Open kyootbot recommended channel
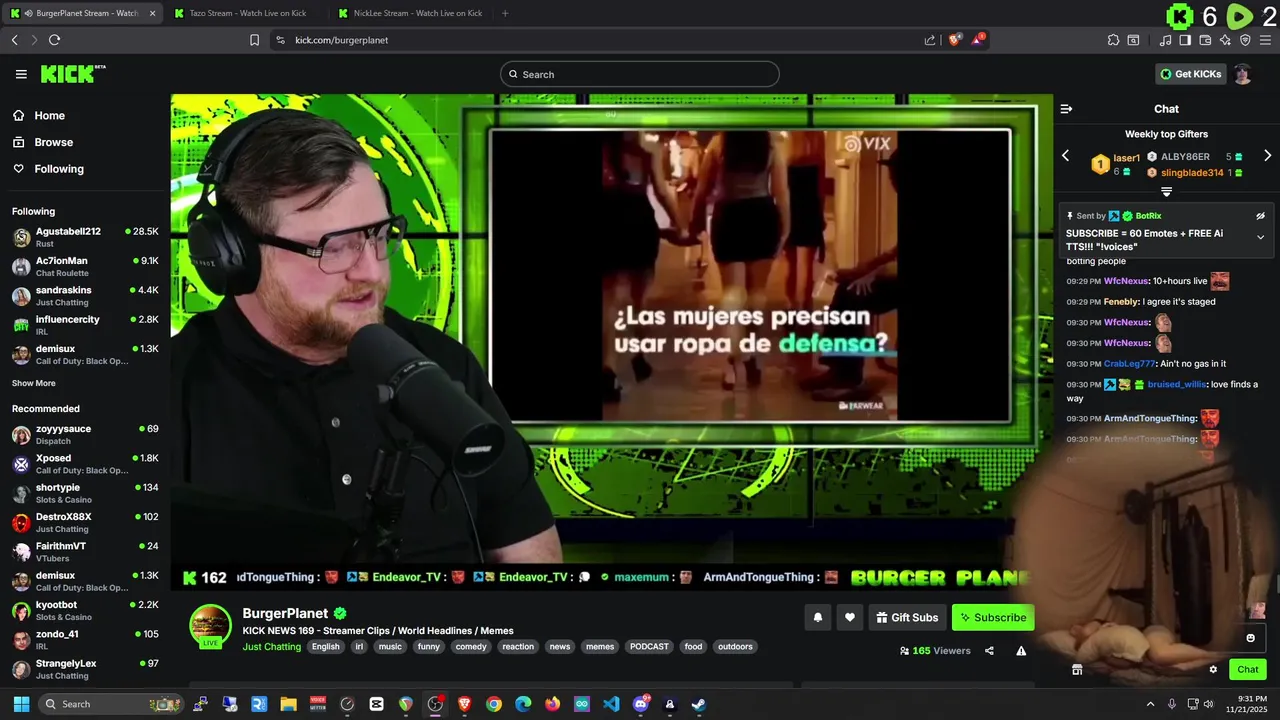 pyautogui.click(x=85, y=610)
